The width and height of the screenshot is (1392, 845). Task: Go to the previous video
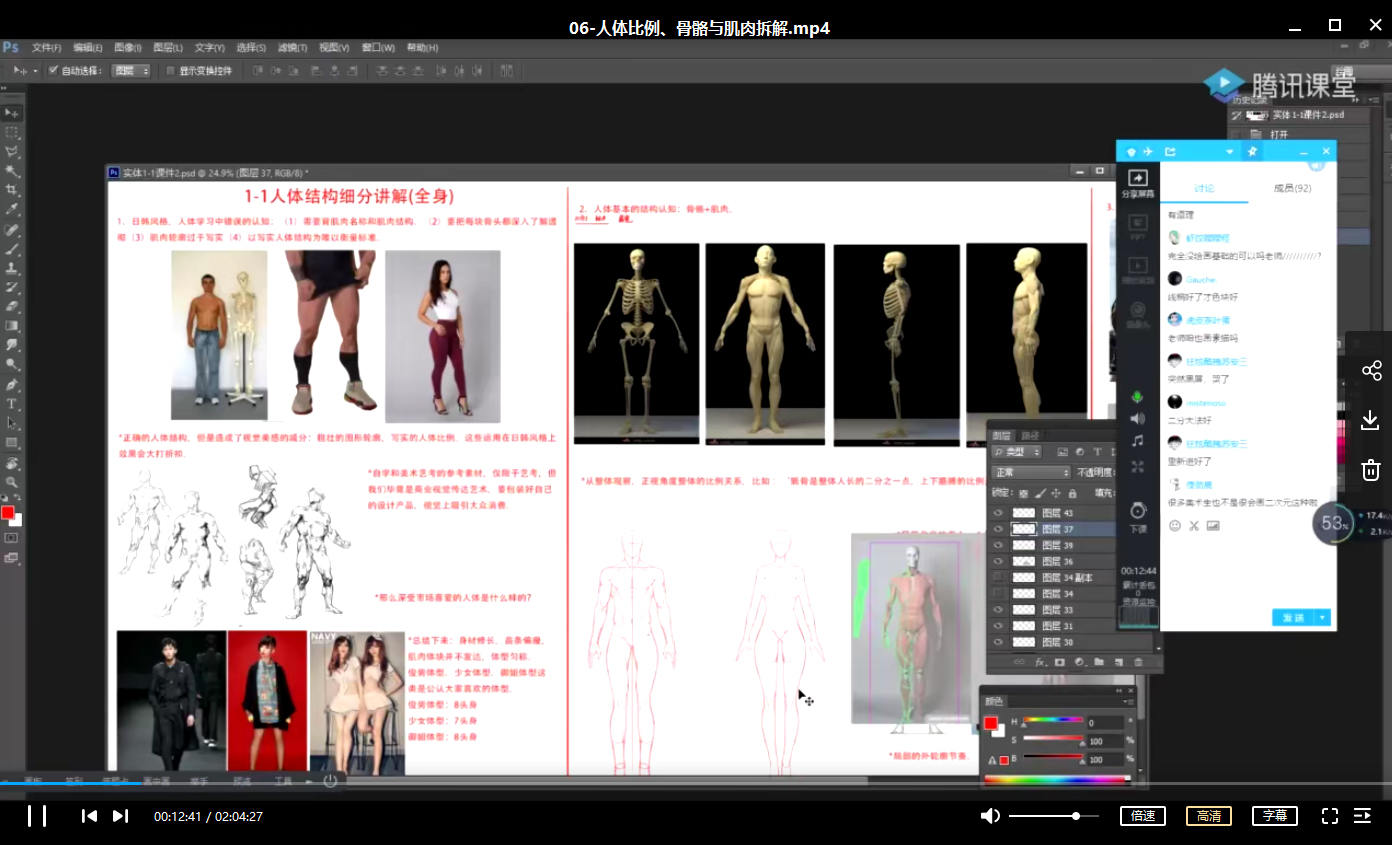(89, 816)
